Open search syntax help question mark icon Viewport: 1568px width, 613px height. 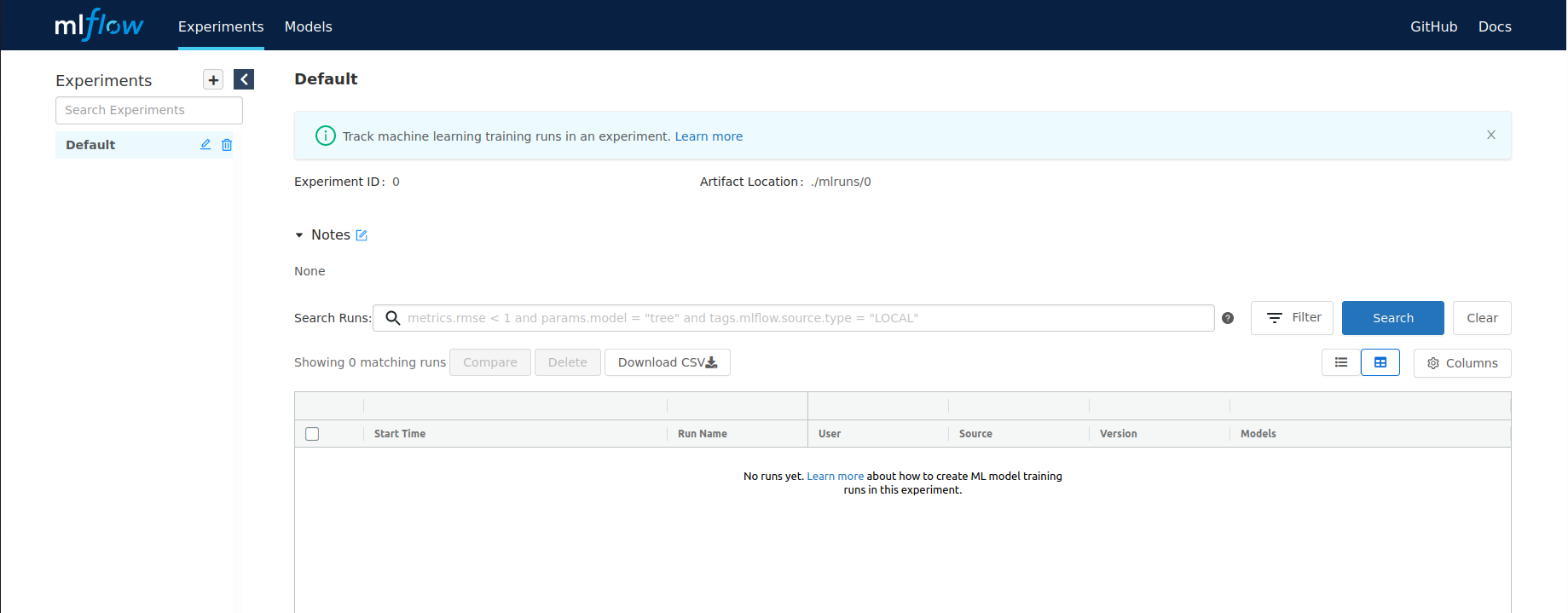(x=1228, y=318)
